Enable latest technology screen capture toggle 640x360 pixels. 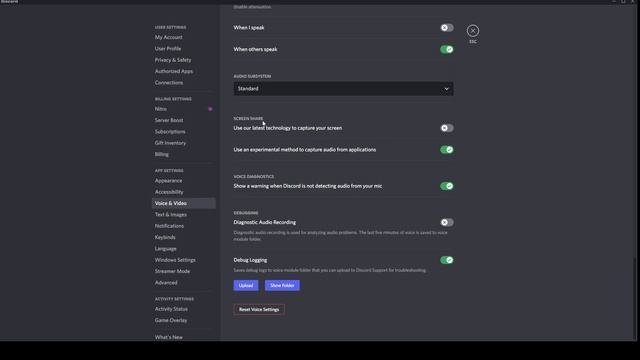447,128
